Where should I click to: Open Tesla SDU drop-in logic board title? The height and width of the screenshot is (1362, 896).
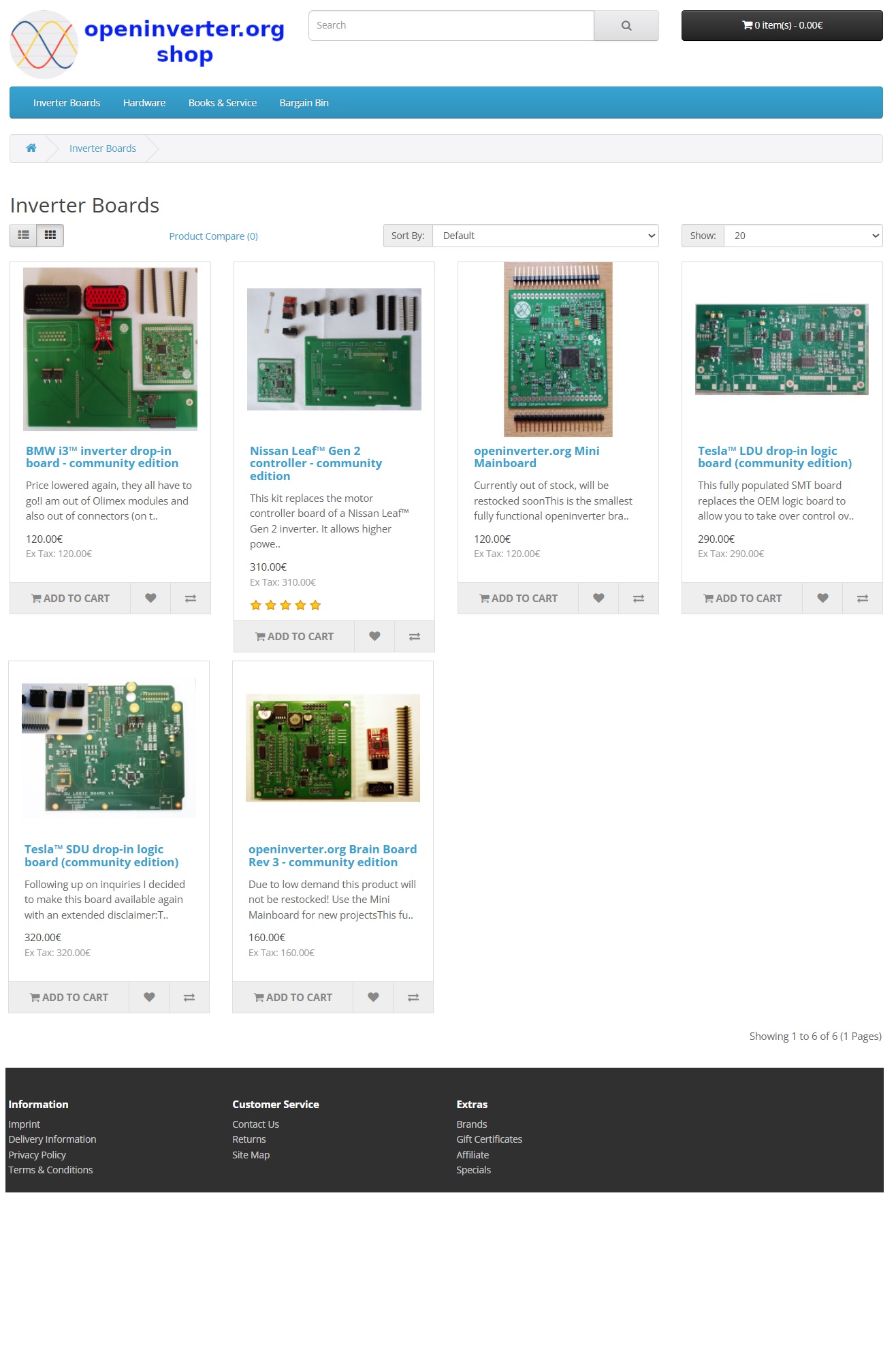(101, 856)
